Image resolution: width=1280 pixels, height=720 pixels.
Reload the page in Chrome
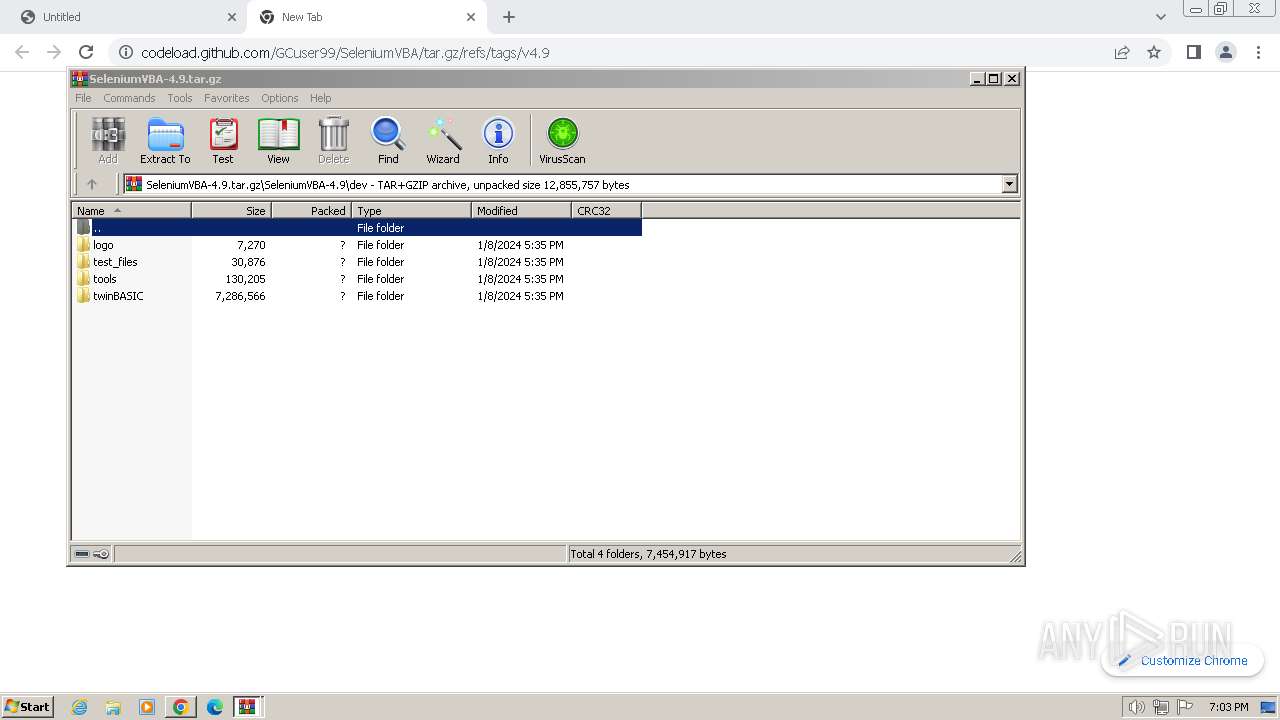coord(86,52)
